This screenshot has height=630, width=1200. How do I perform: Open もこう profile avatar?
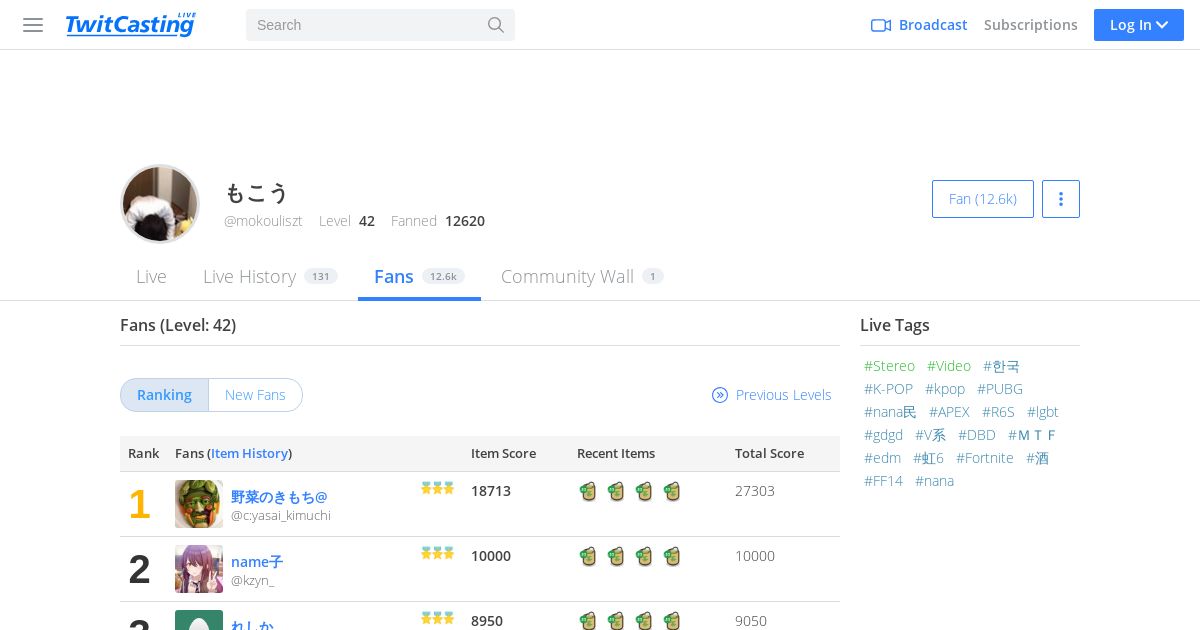[x=160, y=204]
